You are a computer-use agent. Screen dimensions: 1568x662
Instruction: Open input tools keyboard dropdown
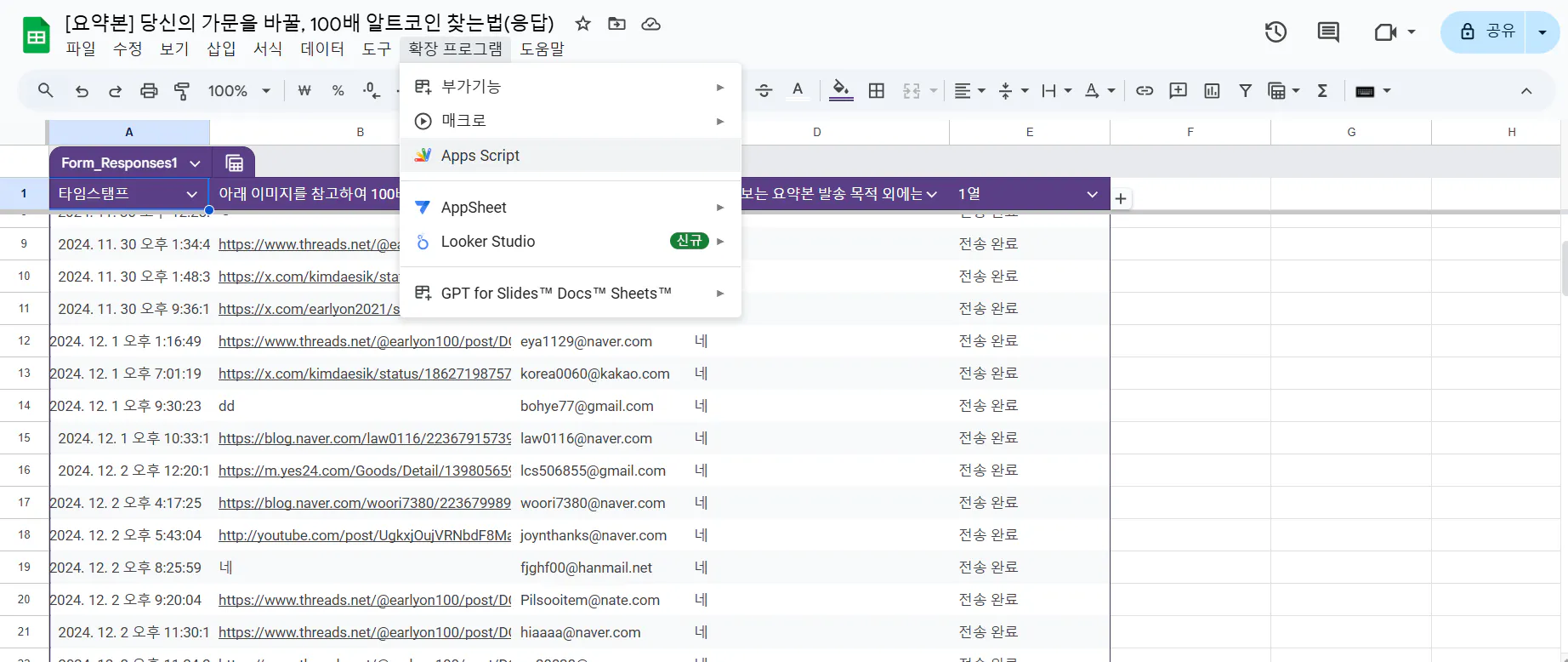1372,90
